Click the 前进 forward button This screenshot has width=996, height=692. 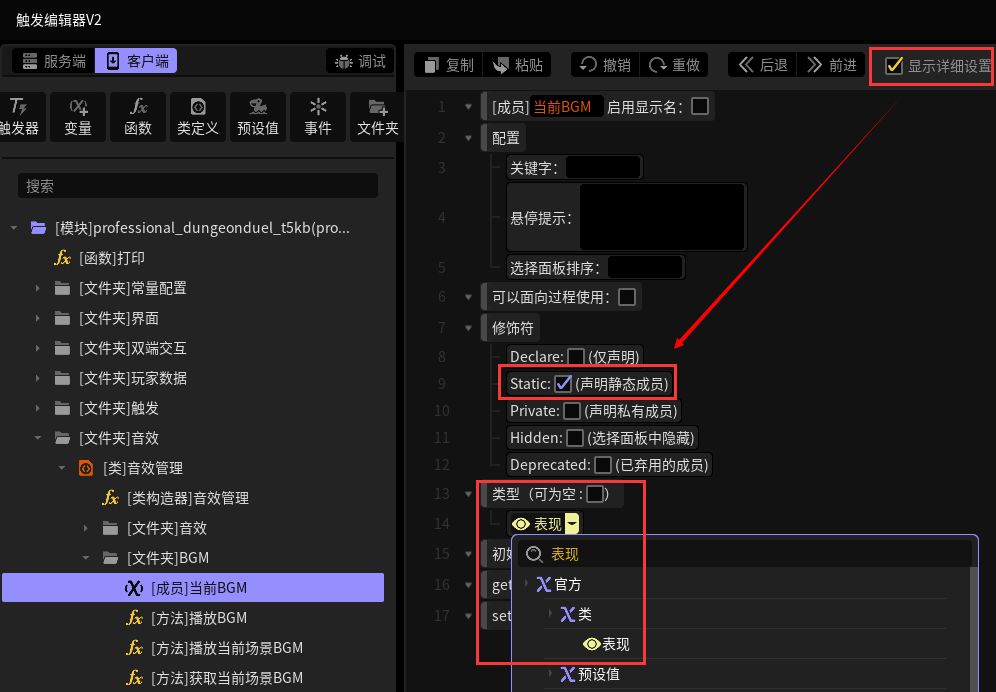(831, 65)
